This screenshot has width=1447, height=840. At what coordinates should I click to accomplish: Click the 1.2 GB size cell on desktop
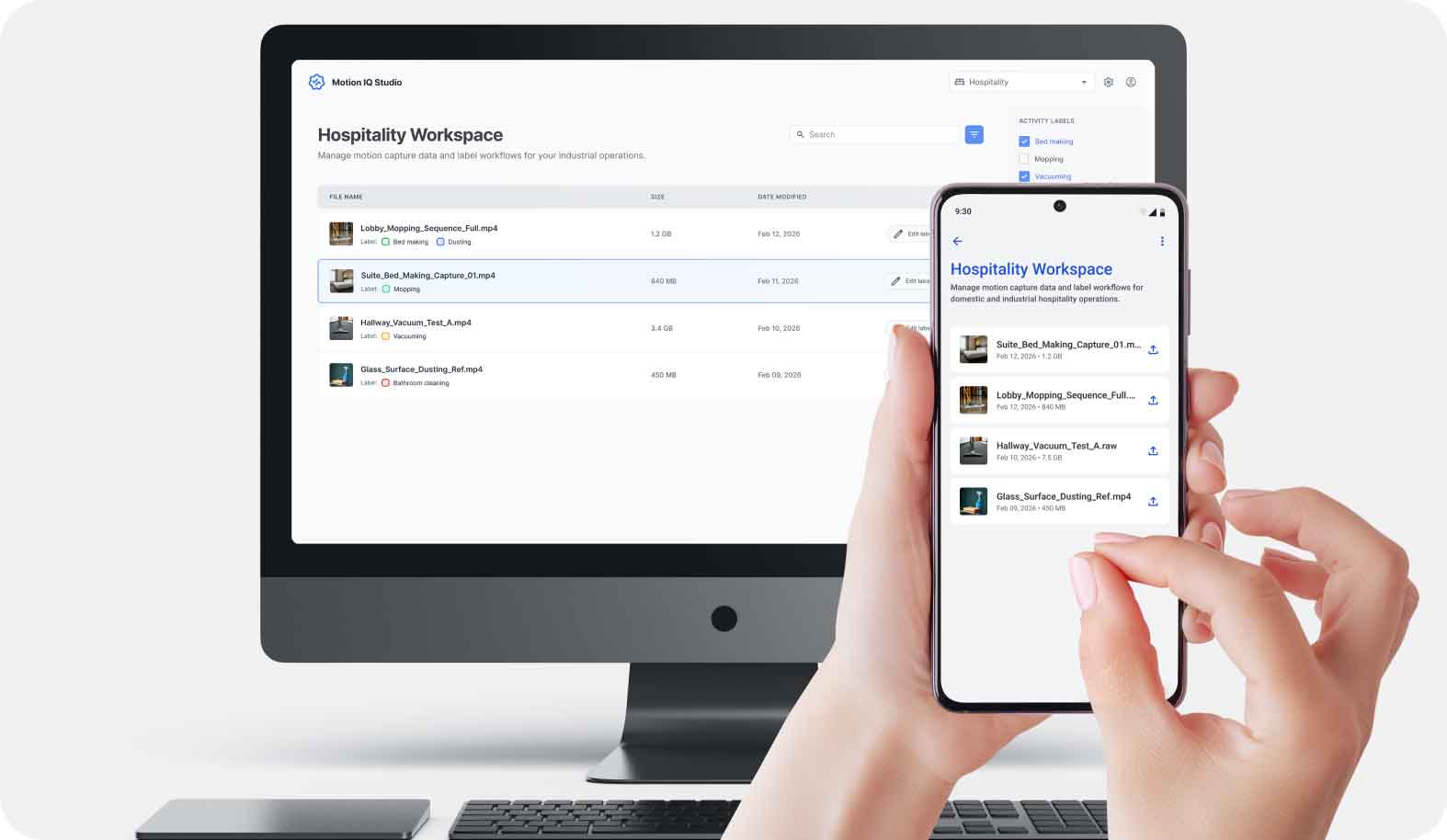pyautogui.click(x=661, y=233)
